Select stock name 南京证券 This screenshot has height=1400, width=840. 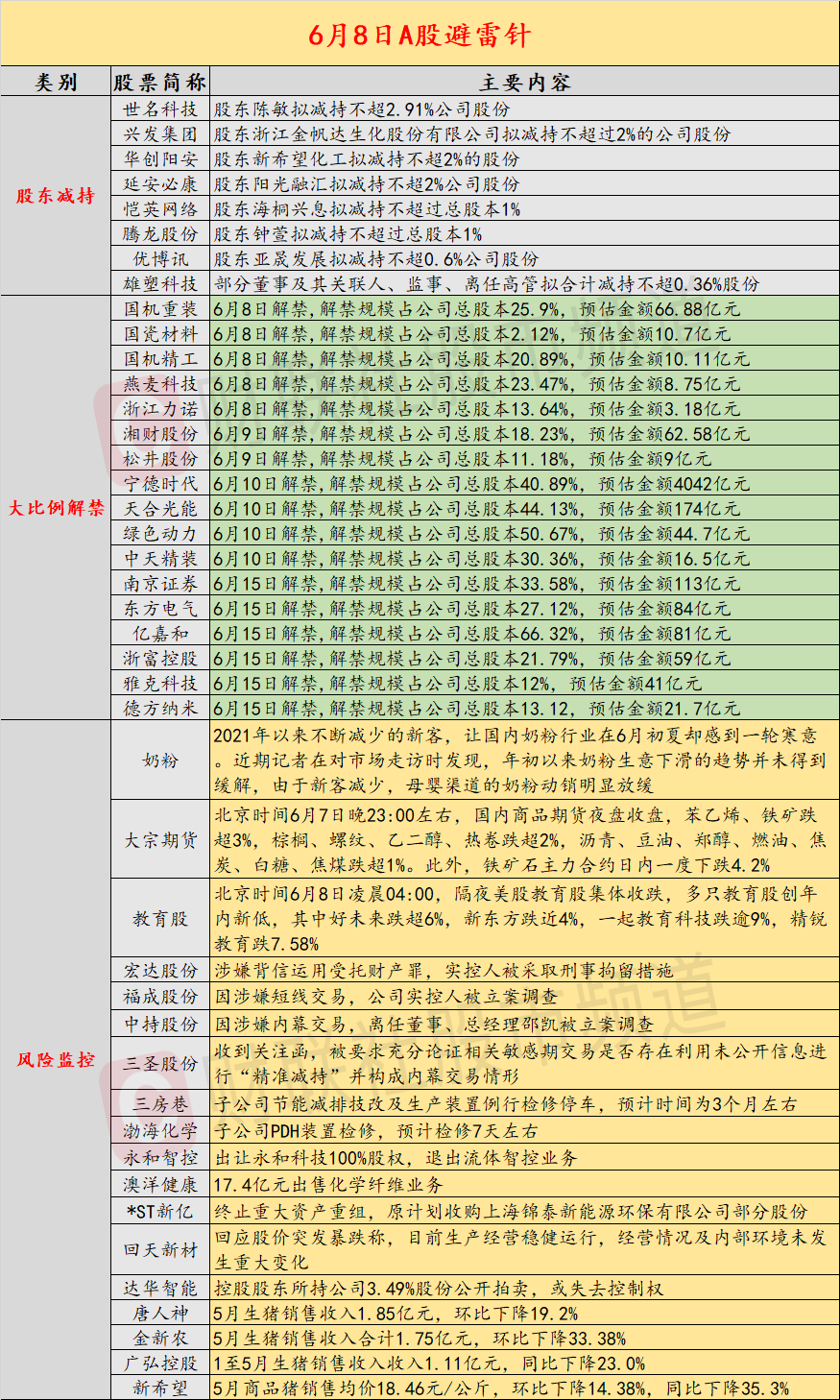160,584
